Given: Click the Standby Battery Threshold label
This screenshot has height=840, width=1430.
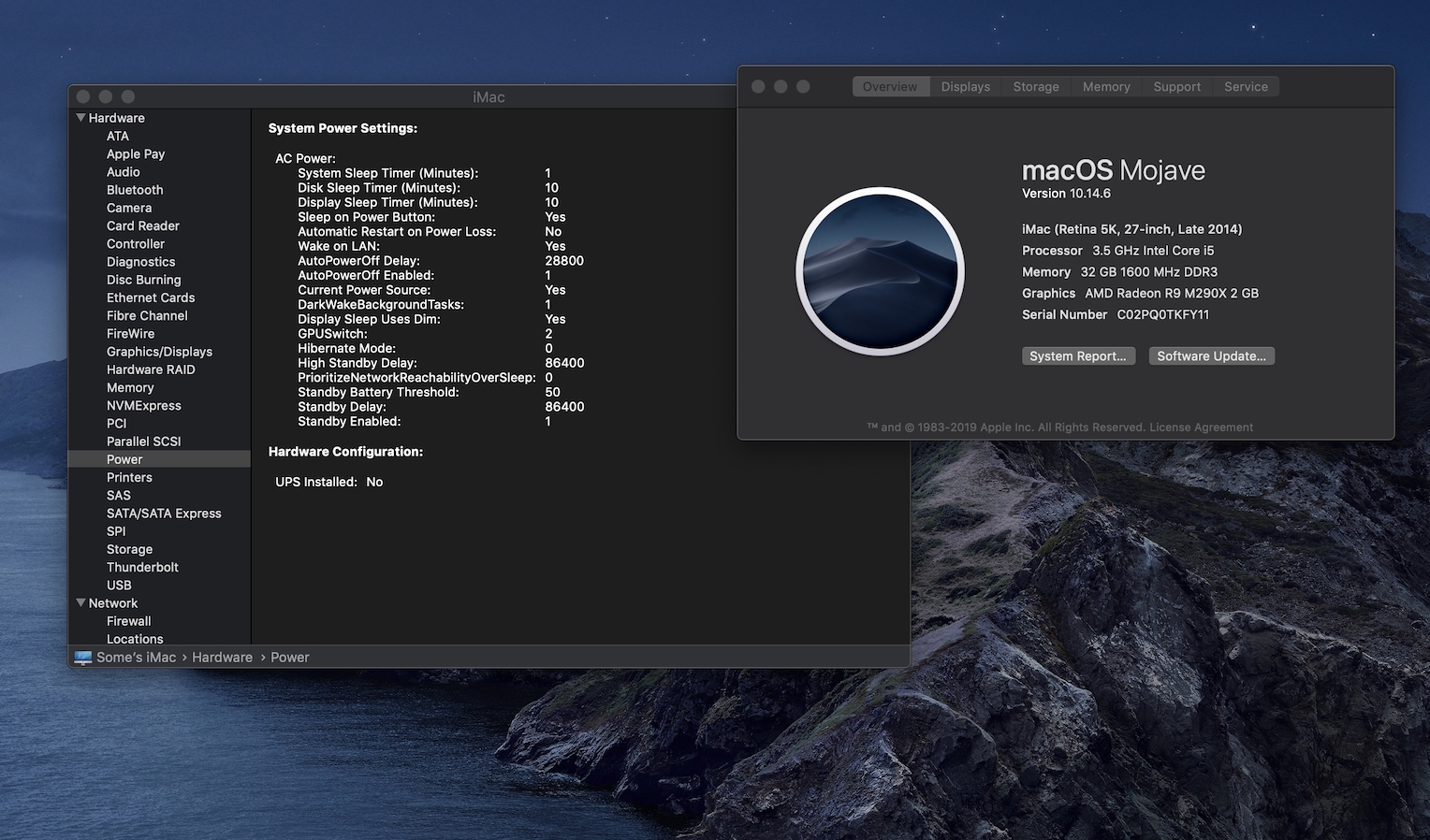Looking at the screenshot, I should [x=378, y=392].
